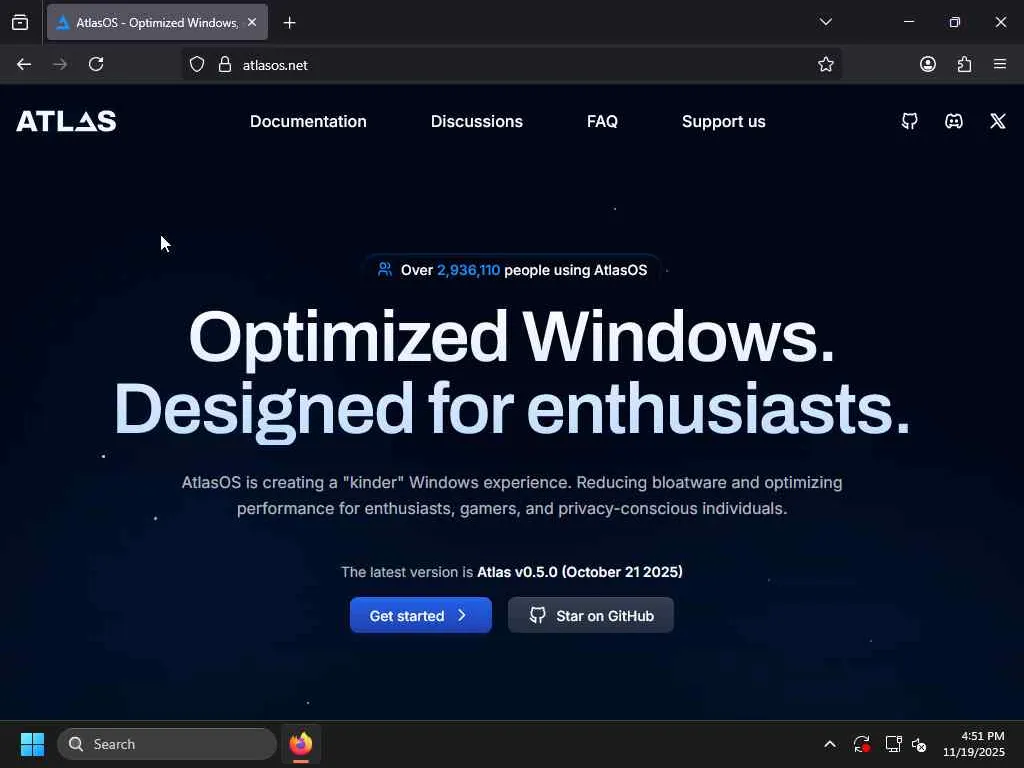The image size is (1024, 768).
Task: Click the muted volume tray icon
Action: (x=919, y=744)
